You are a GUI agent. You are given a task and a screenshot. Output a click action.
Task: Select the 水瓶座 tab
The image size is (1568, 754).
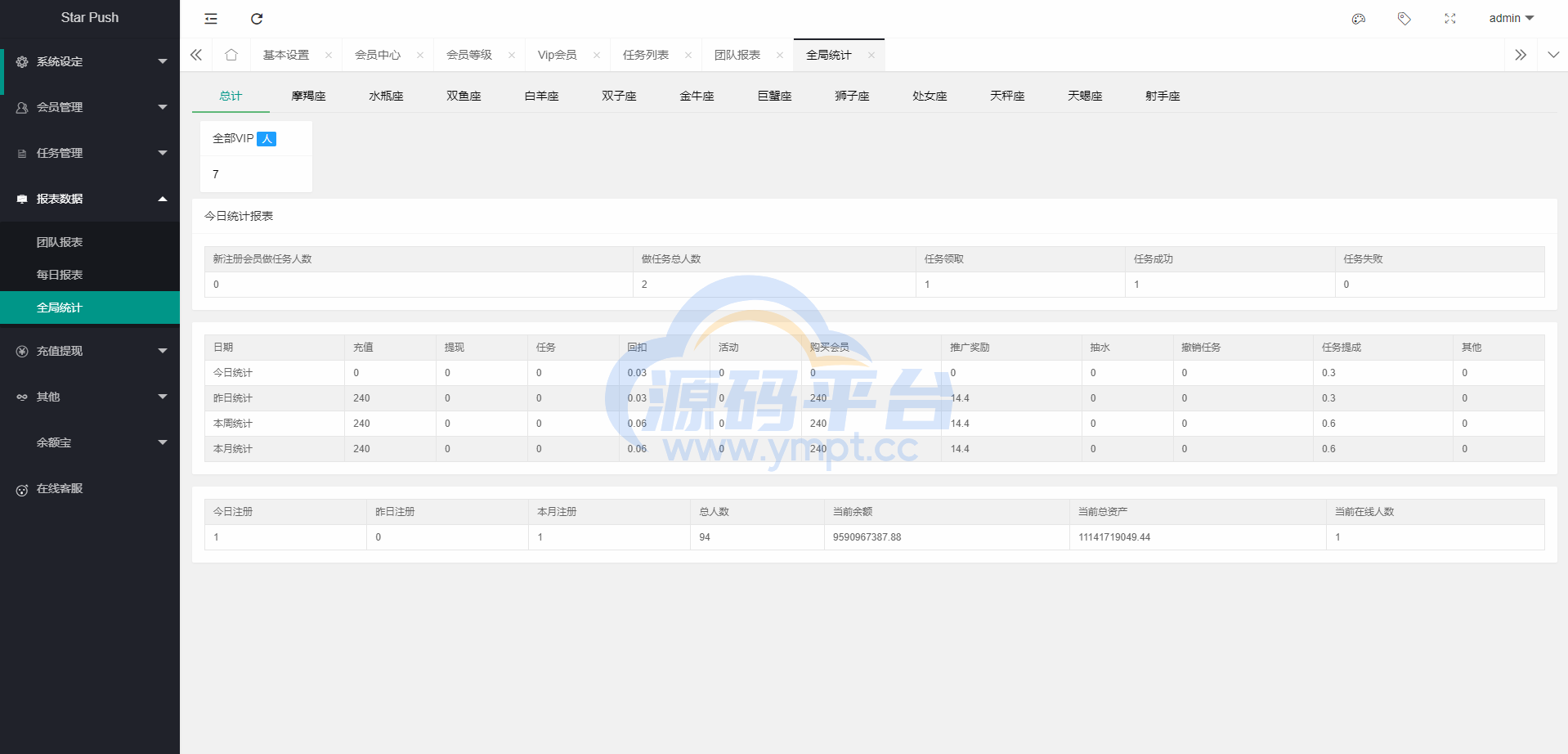pyautogui.click(x=386, y=96)
